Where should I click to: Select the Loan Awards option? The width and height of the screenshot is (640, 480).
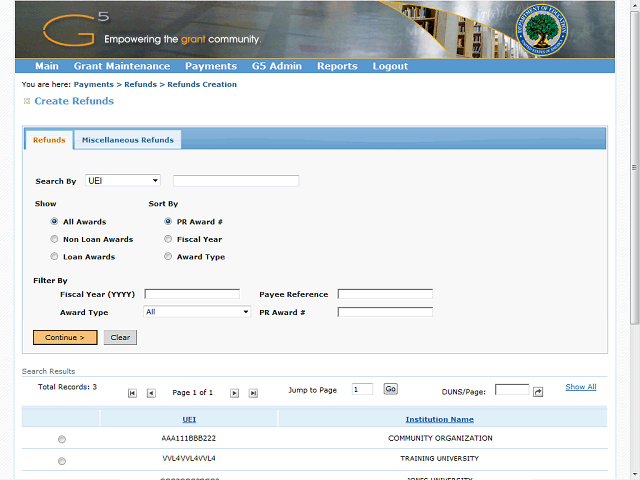54,257
